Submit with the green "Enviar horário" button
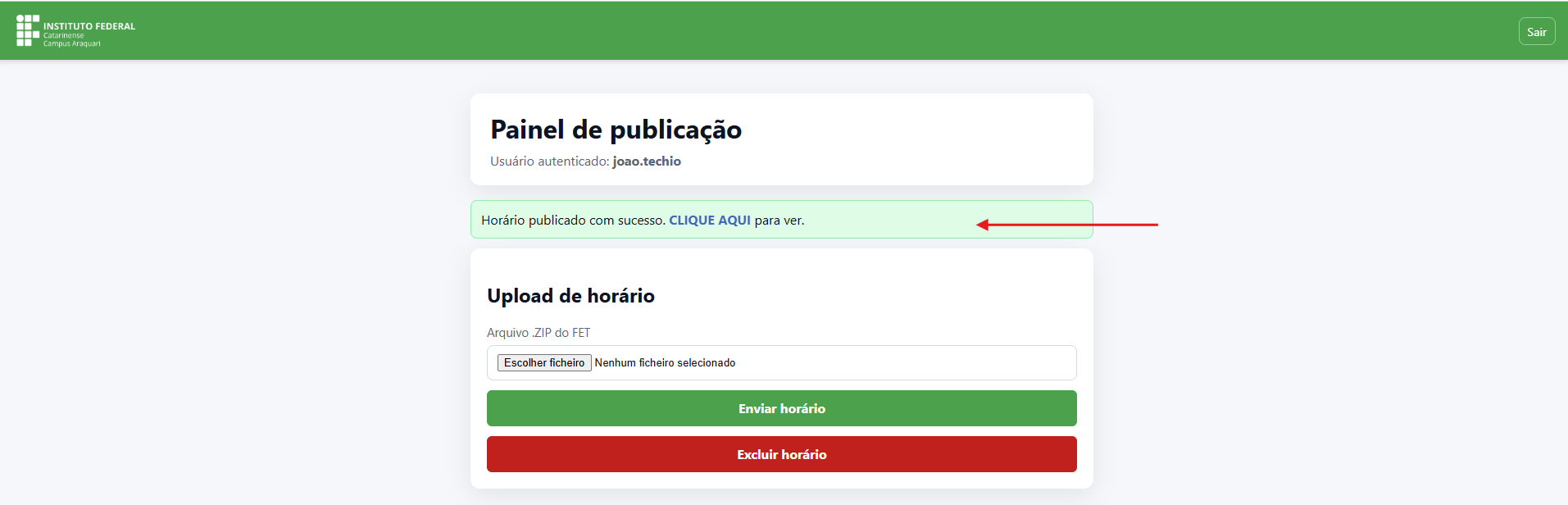The image size is (1568, 505). click(x=781, y=408)
